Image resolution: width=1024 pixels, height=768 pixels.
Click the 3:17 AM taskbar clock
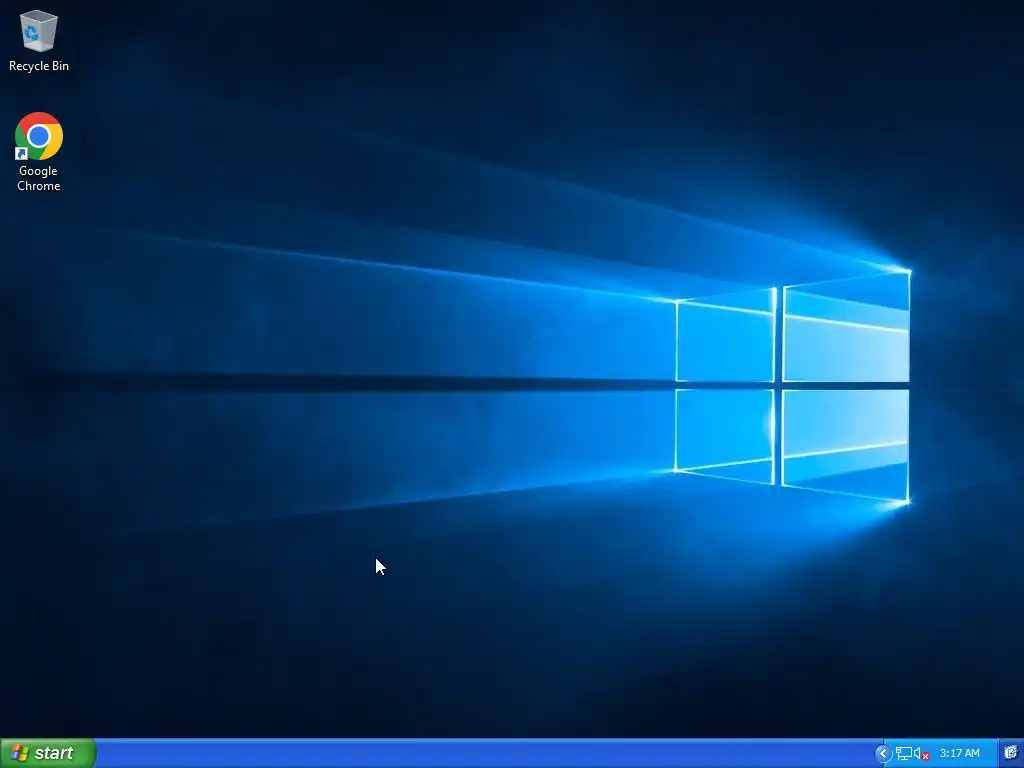959,754
